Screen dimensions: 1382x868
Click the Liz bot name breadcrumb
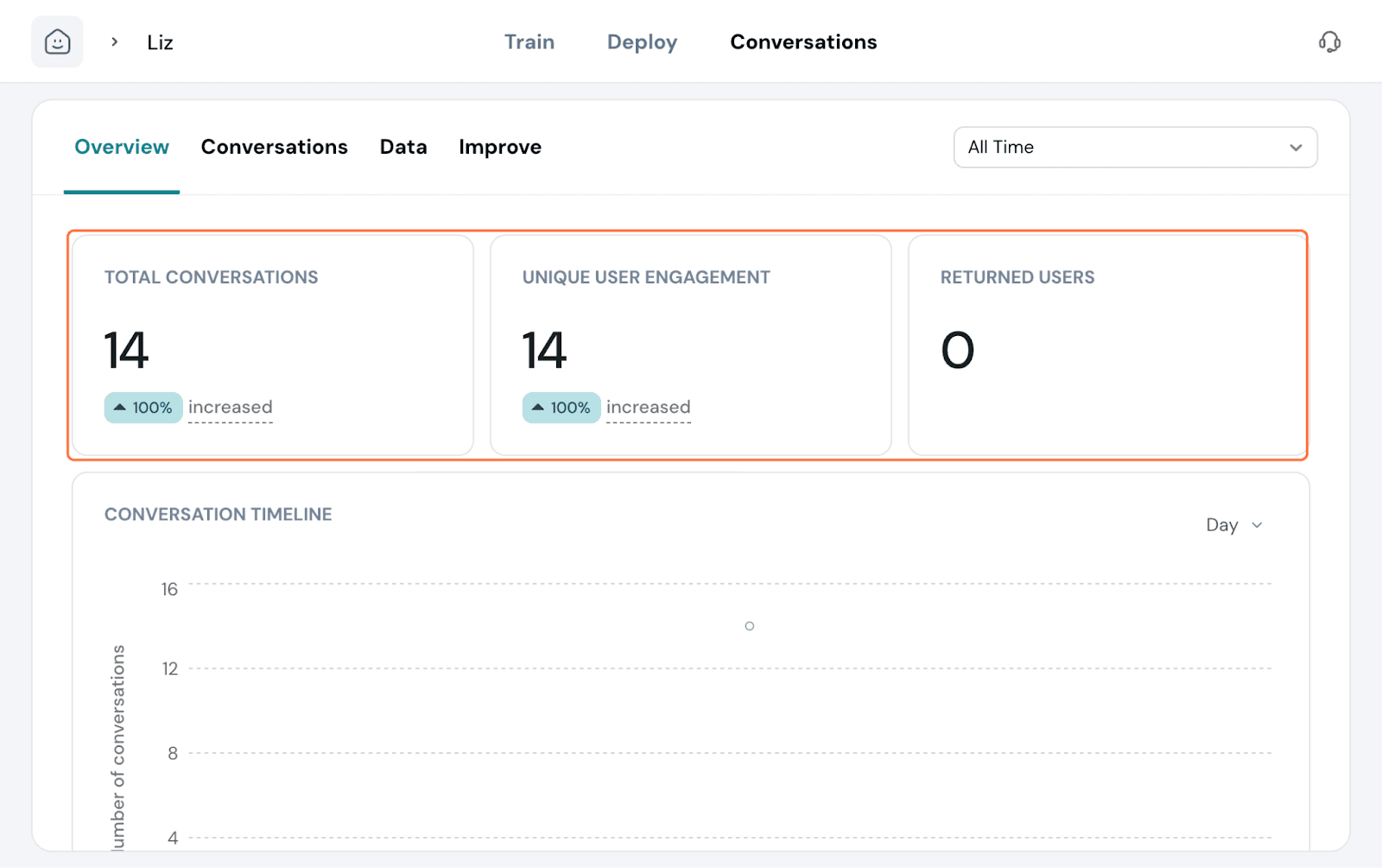click(x=160, y=43)
